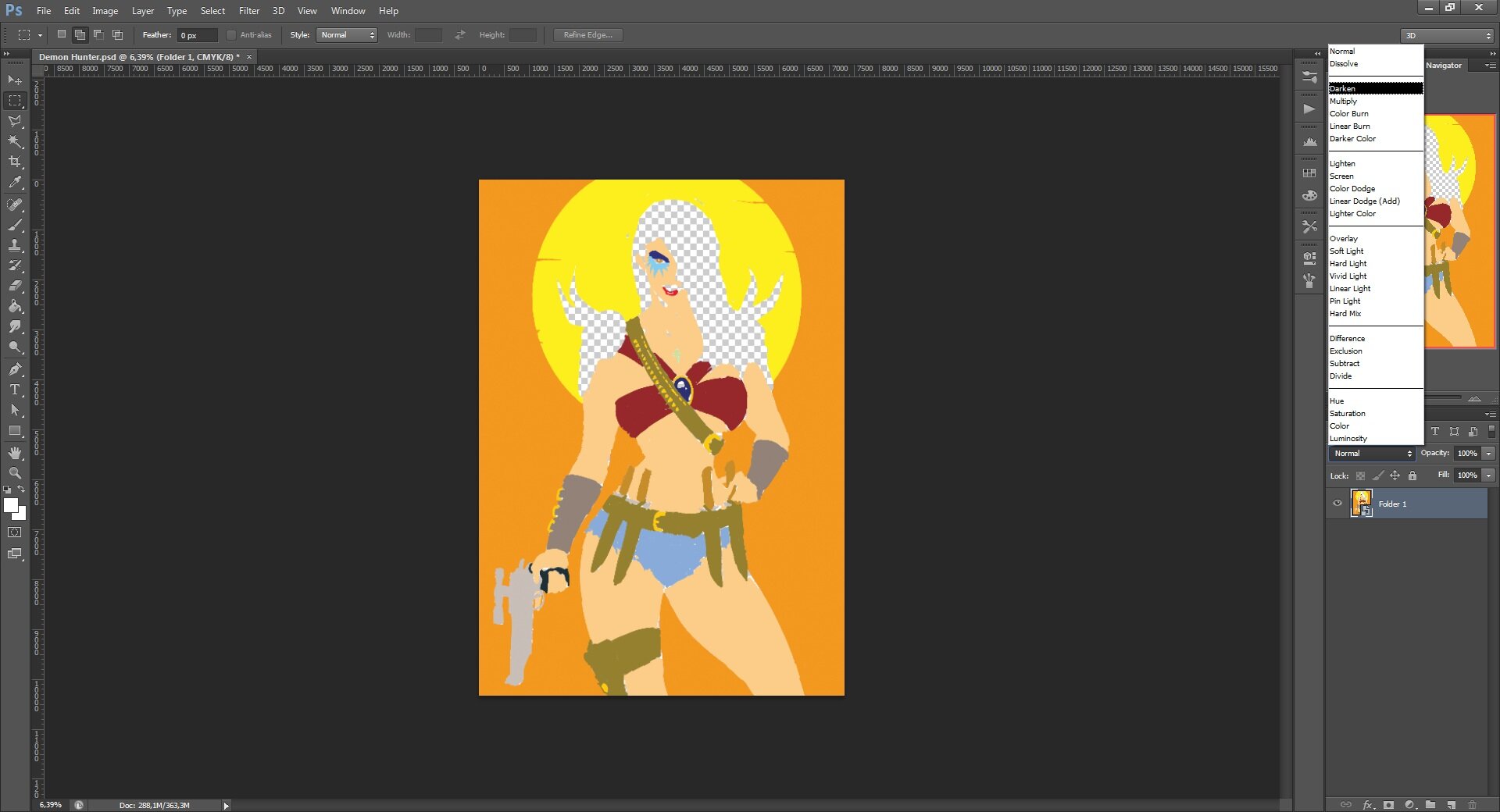Click the Refine Edge button
The height and width of the screenshot is (812, 1500).
pos(587,35)
